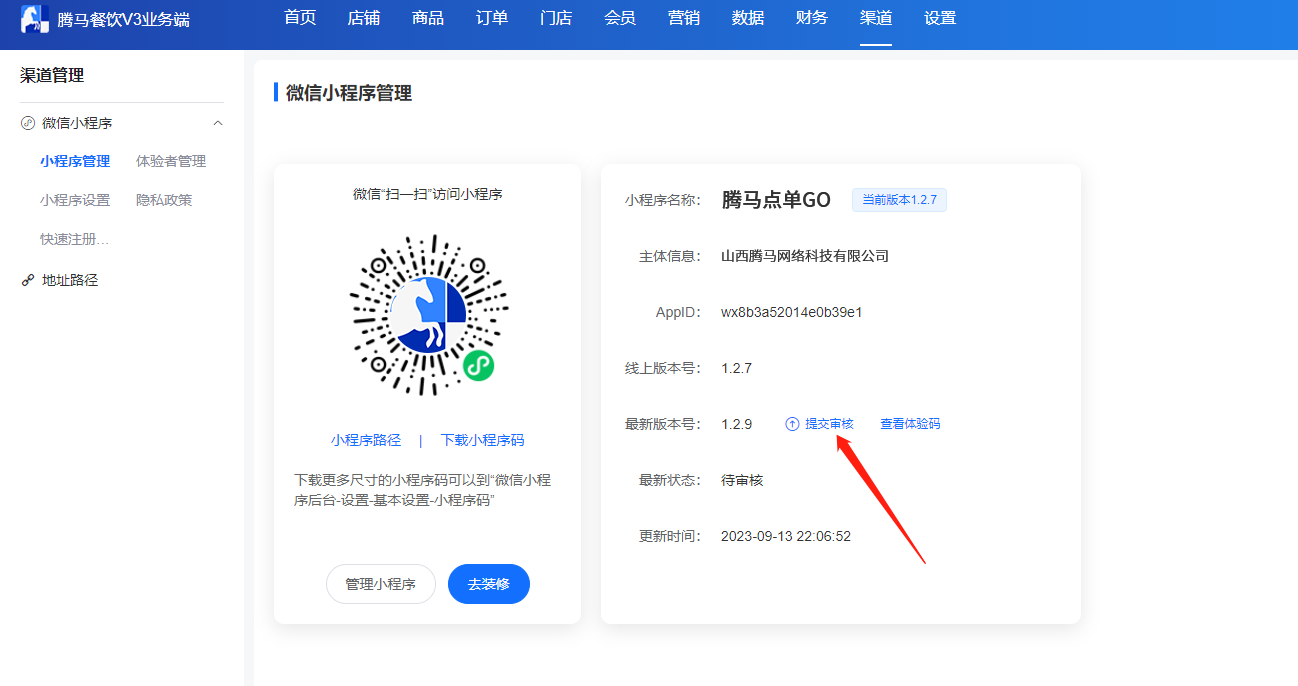
Task: Open the 首页 top menu
Action: tap(300, 18)
